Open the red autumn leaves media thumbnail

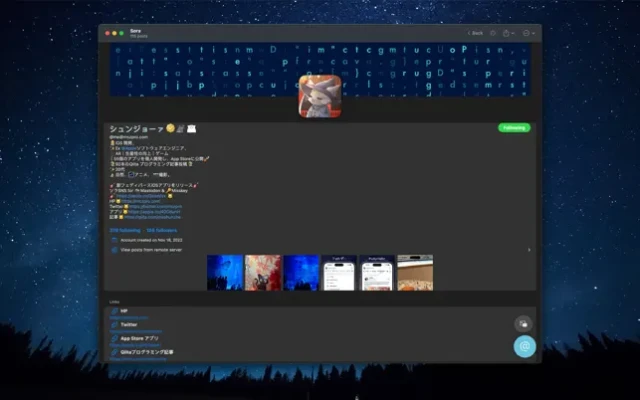[263, 273]
